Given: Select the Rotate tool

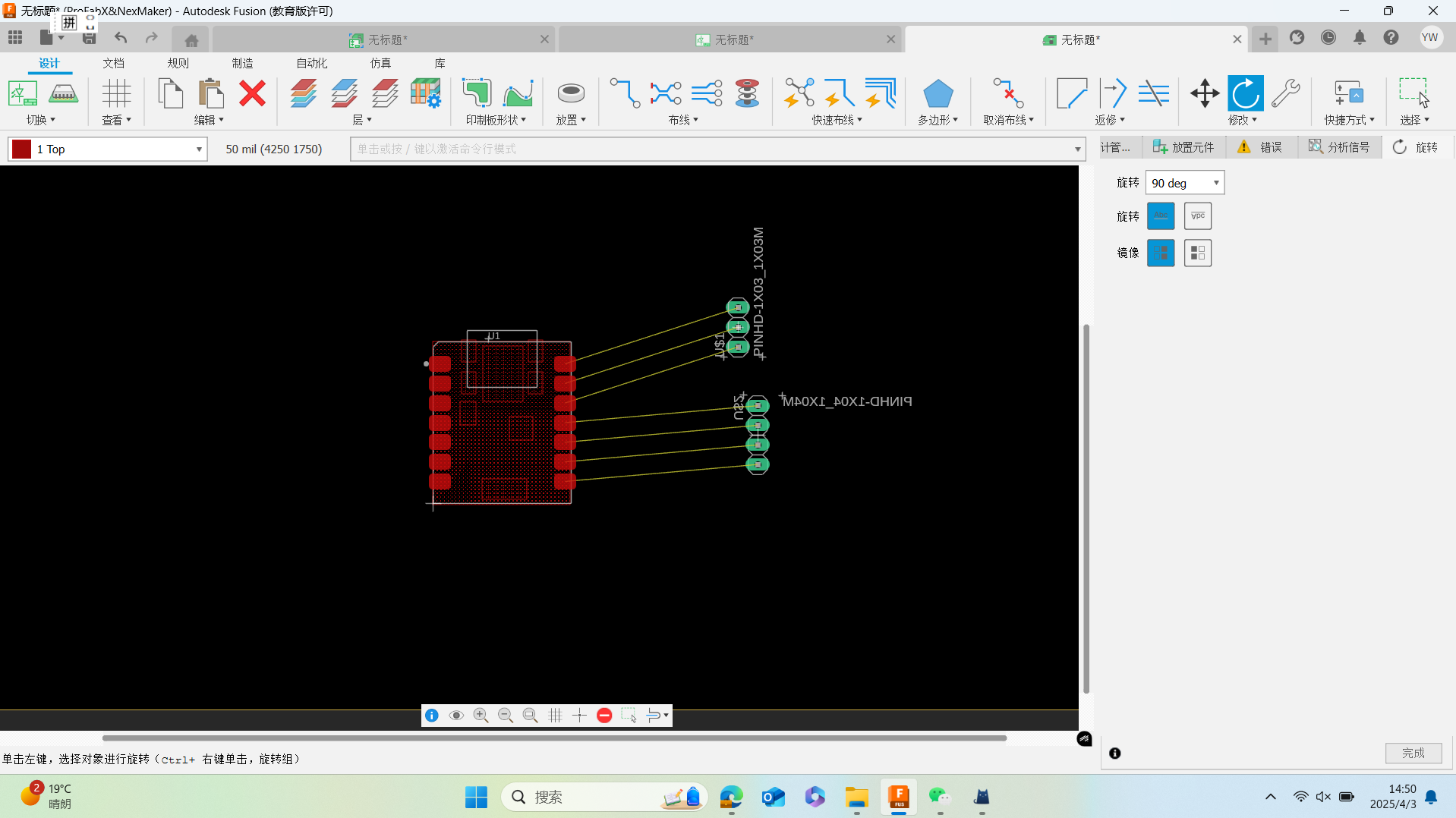Looking at the screenshot, I should (1246, 93).
